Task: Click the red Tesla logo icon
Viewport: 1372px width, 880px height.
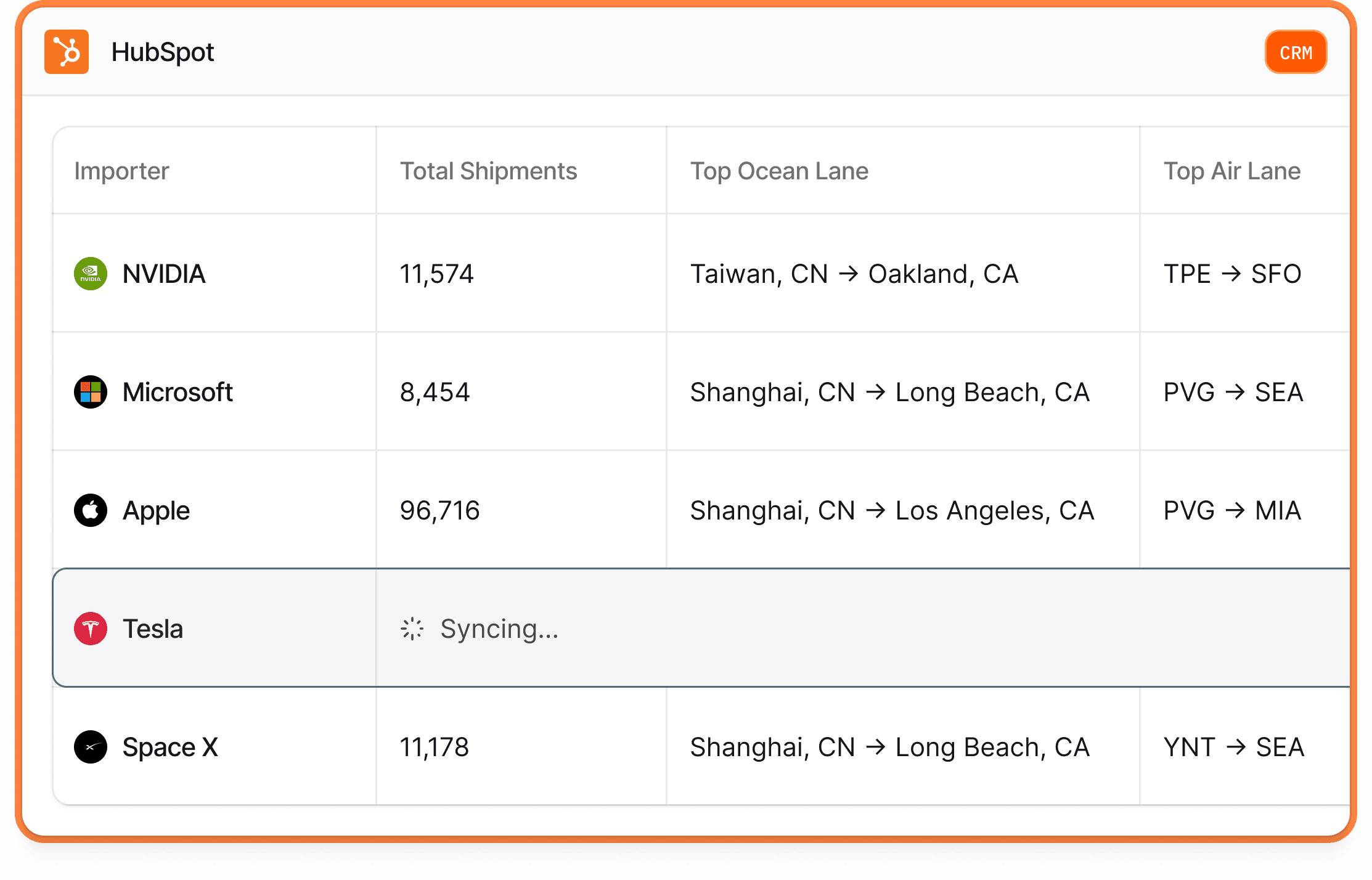Action: (x=91, y=629)
